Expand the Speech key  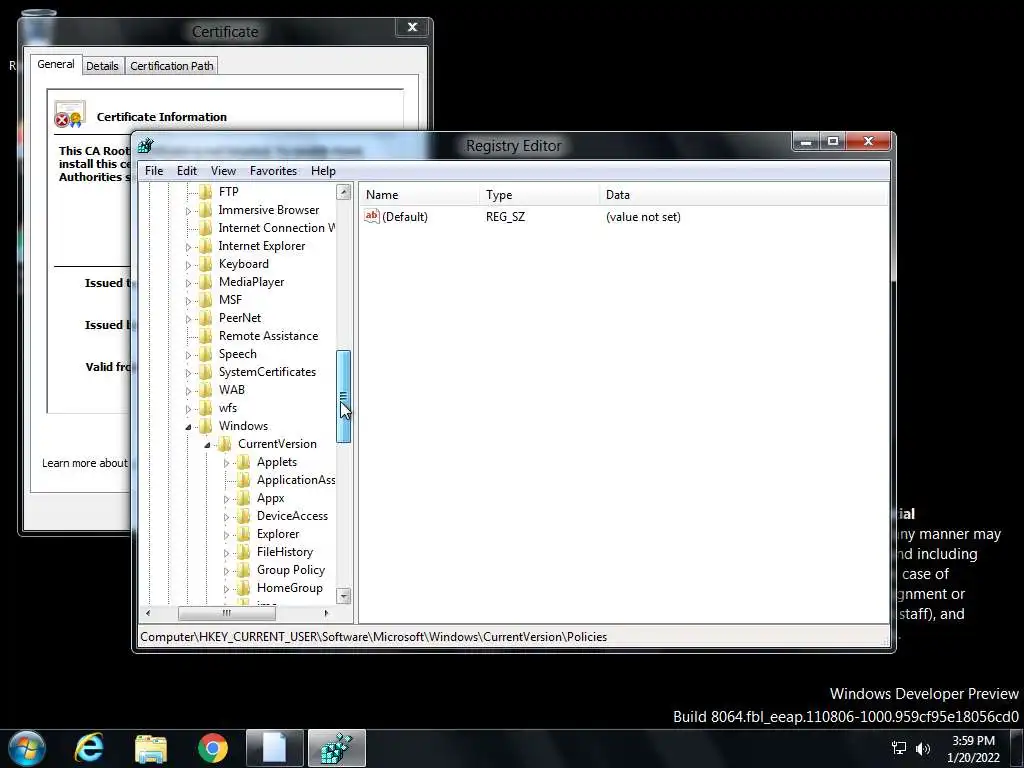[x=188, y=355]
